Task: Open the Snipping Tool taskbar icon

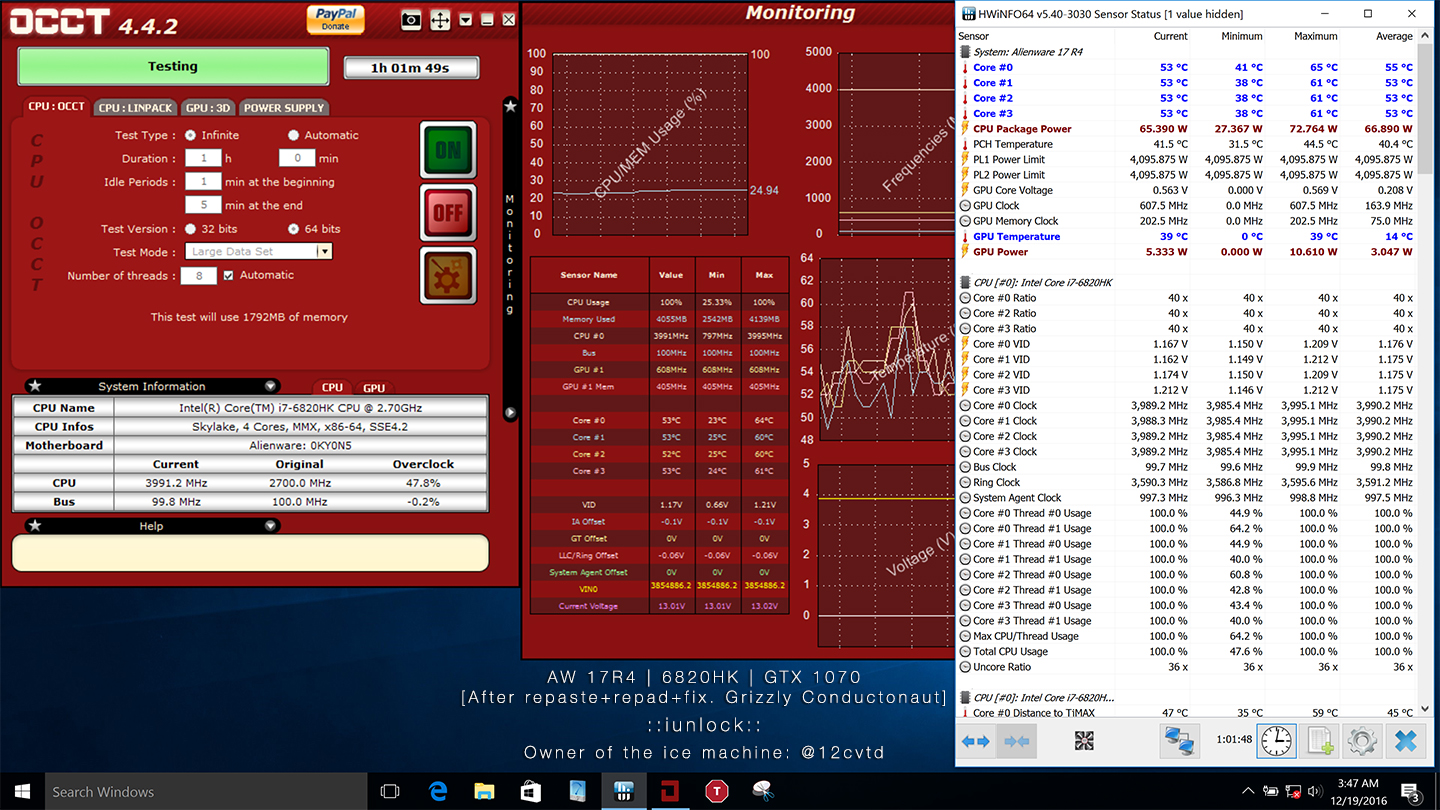Action: coord(763,791)
